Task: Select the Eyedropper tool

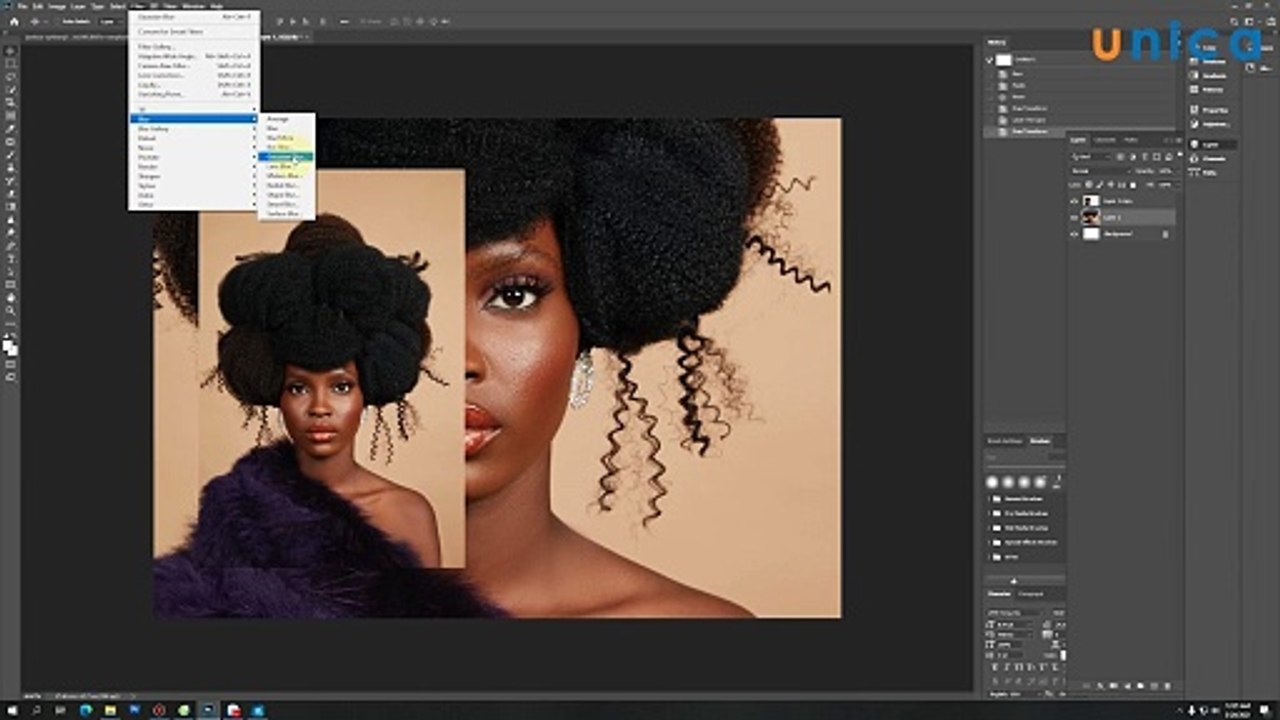Action: [x=11, y=128]
